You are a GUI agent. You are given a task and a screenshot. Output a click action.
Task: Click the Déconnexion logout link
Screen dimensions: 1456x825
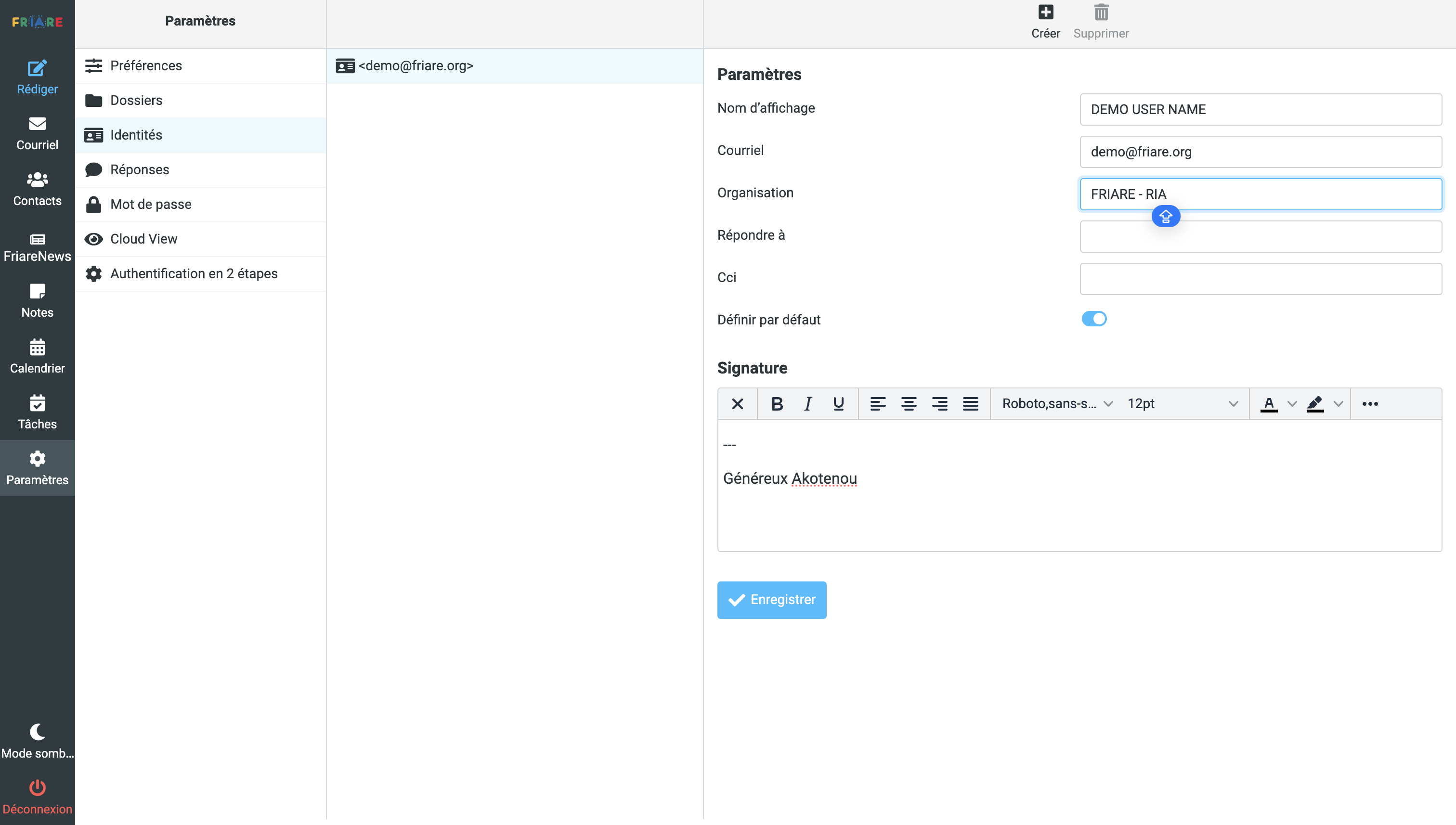pos(38,796)
